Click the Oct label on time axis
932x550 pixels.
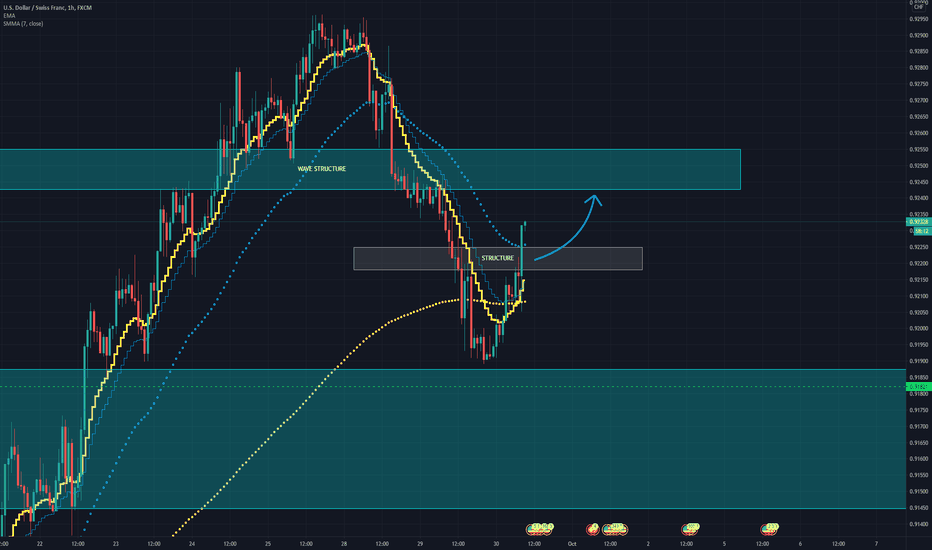point(572,543)
